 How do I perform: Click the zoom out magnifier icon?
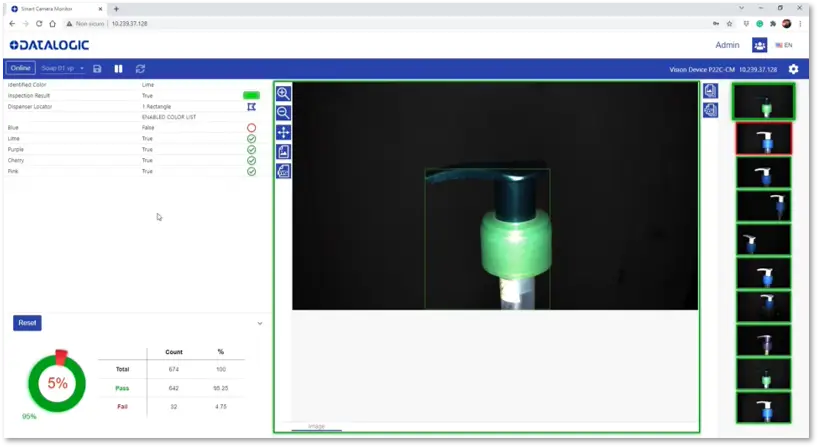pyautogui.click(x=283, y=113)
